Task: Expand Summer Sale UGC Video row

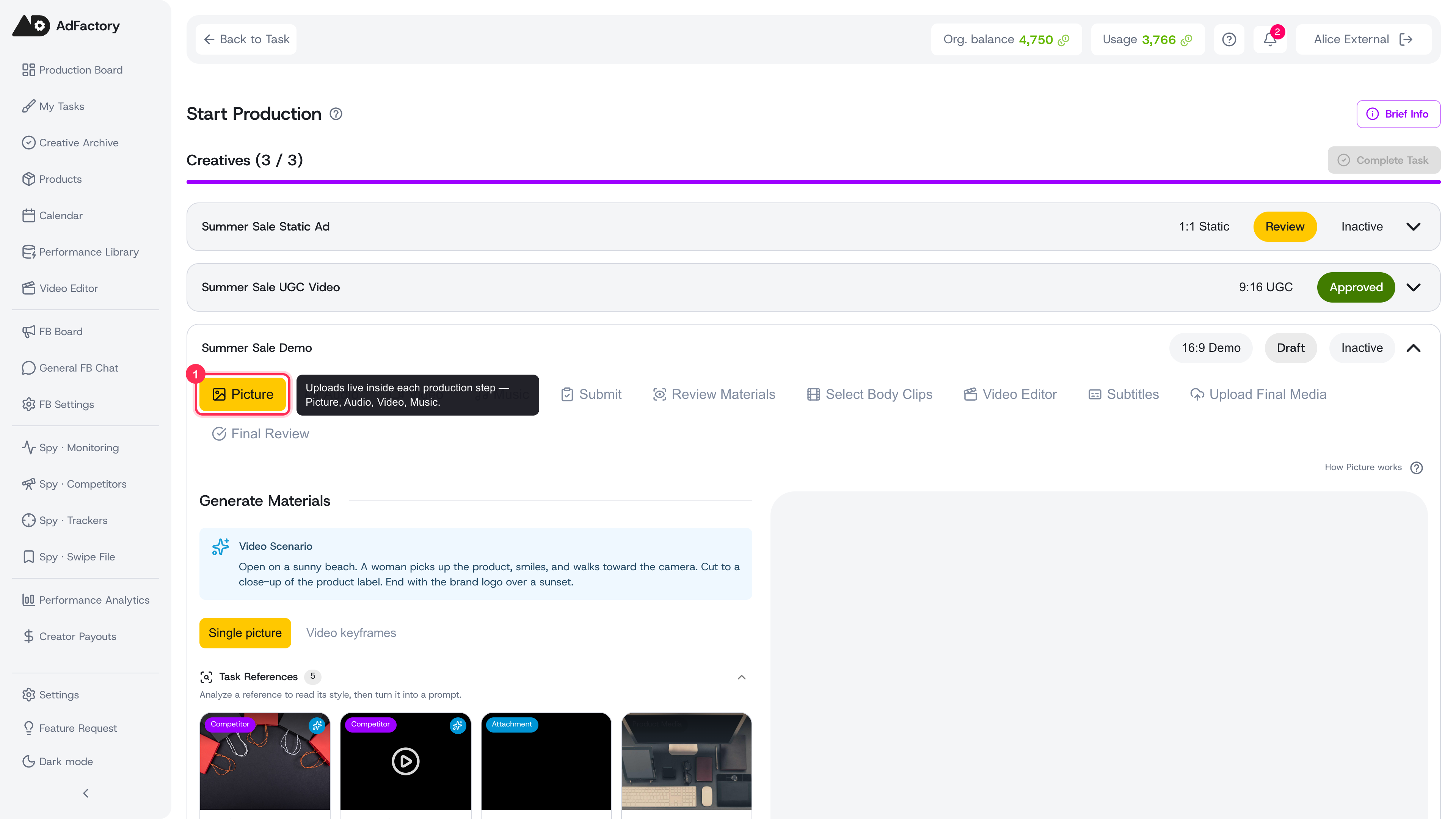Action: [x=1414, y=288]
